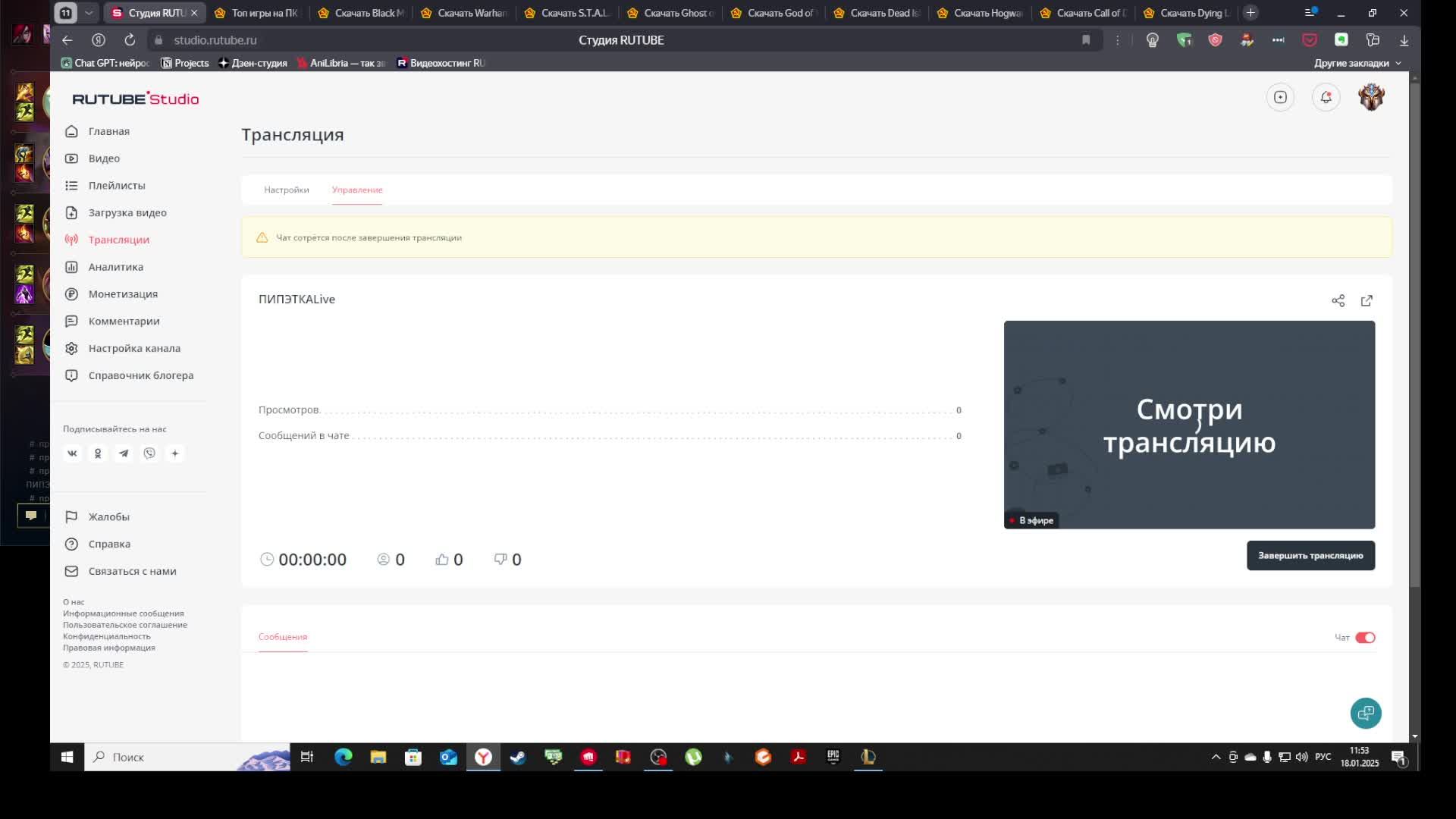Open Правовая информация footer link
The width and height of the screenshot is (1456, 819).
[109, 648]
